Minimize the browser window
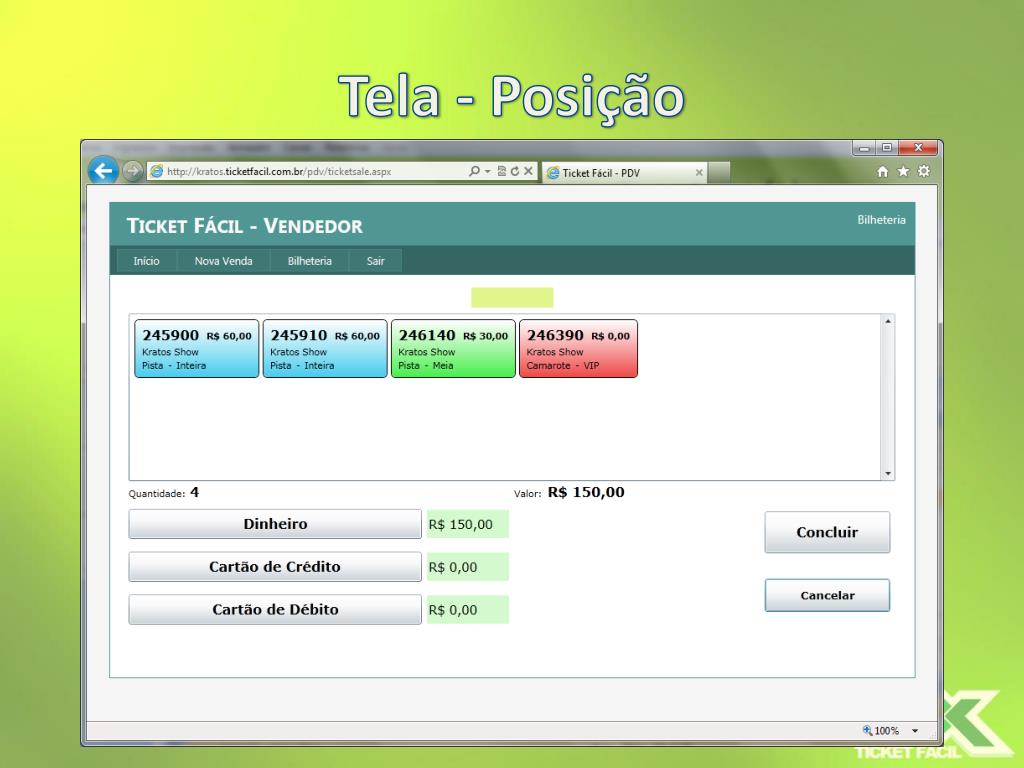The height and width of the screenshot is (768, 1024). (864, 148)
